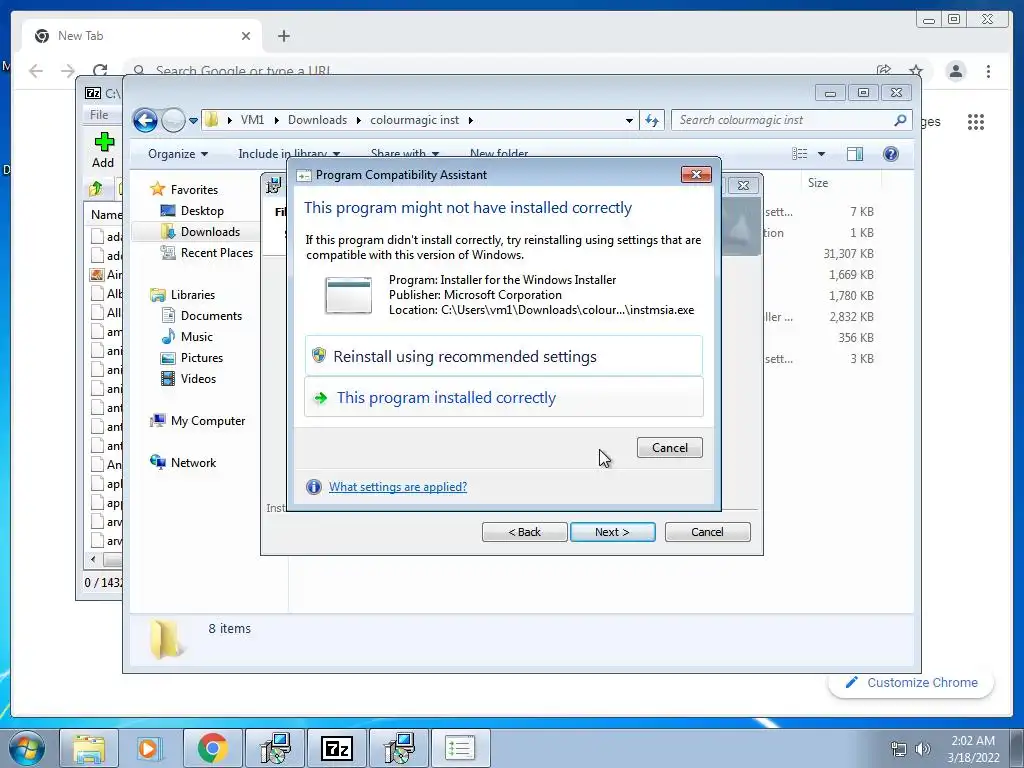
Task: Click Customize Chrome button
Action: tap(911, 682)
